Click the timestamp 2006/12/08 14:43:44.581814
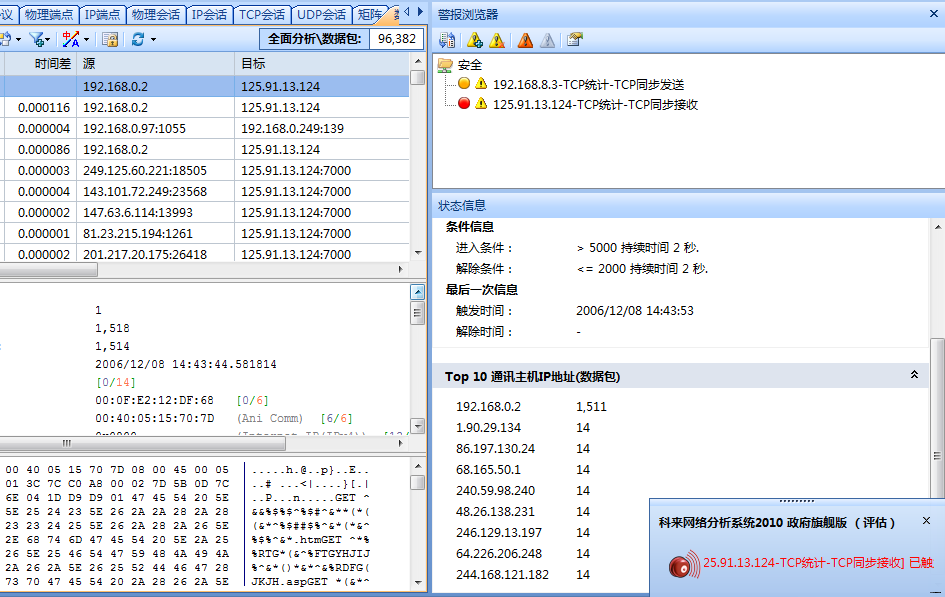The height and width of the screenshot is (597, 945). click(x=186, y=364)
